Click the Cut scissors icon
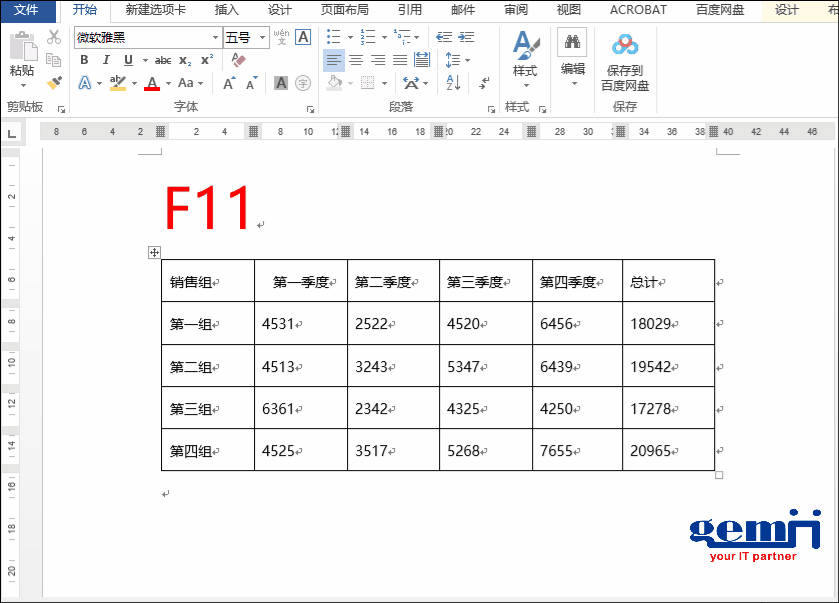839x603 pixels. pos(53,37)
